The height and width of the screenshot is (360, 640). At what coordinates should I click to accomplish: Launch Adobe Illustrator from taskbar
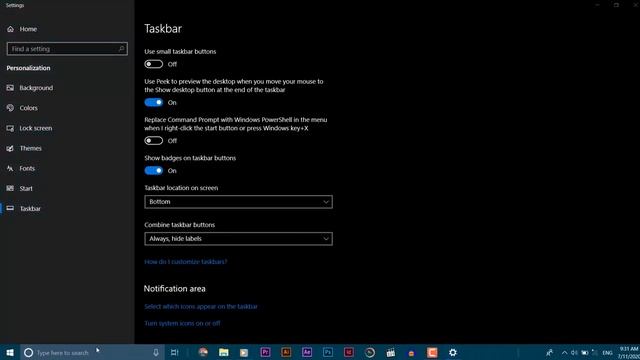(286, 352)
